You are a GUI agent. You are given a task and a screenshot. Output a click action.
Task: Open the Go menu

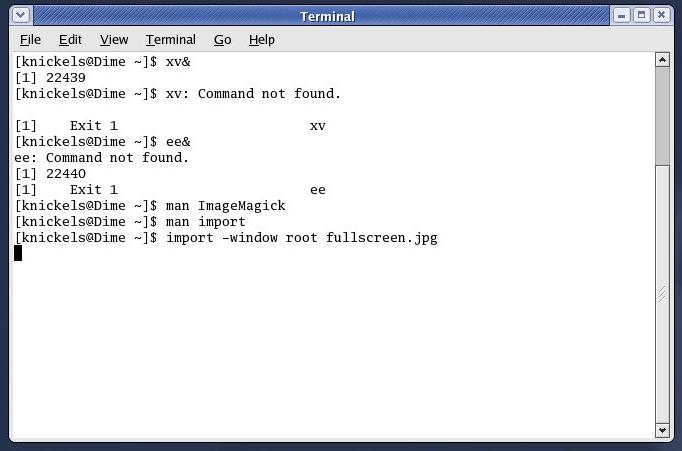(x=222, y=40)
